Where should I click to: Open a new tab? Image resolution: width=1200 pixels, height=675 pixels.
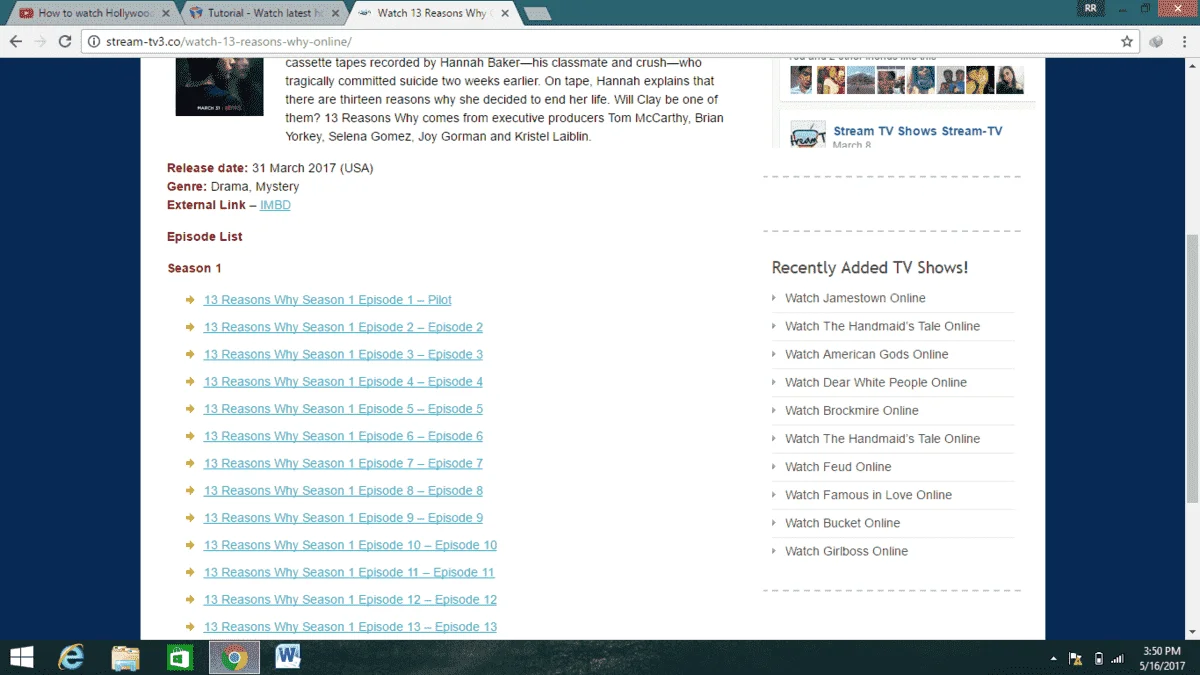pos(537,14)
